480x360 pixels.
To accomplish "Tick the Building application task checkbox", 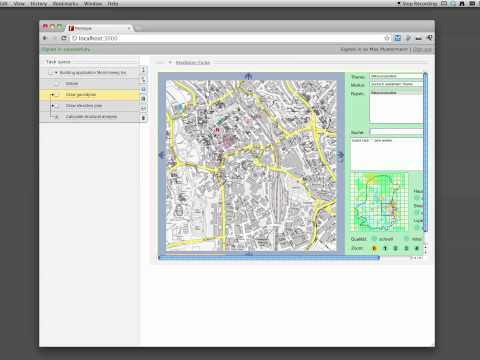I will [x=50, y=72].
